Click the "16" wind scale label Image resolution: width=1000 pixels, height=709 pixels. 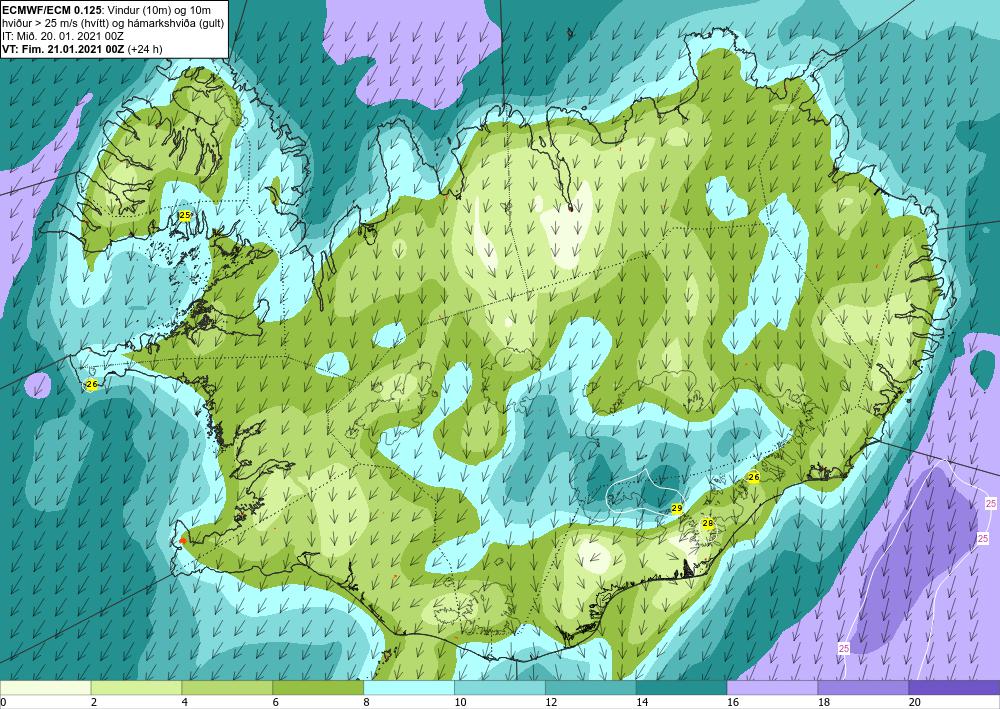click(x=733, y=702)
